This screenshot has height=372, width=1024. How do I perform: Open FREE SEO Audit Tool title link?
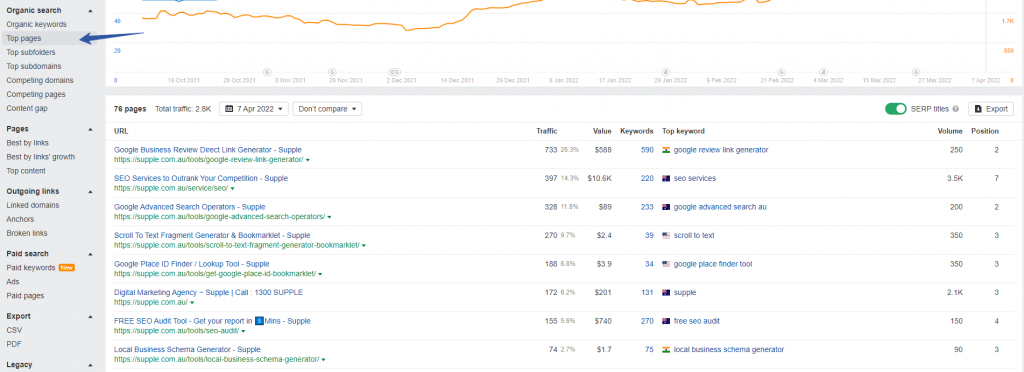click(212, 321)
